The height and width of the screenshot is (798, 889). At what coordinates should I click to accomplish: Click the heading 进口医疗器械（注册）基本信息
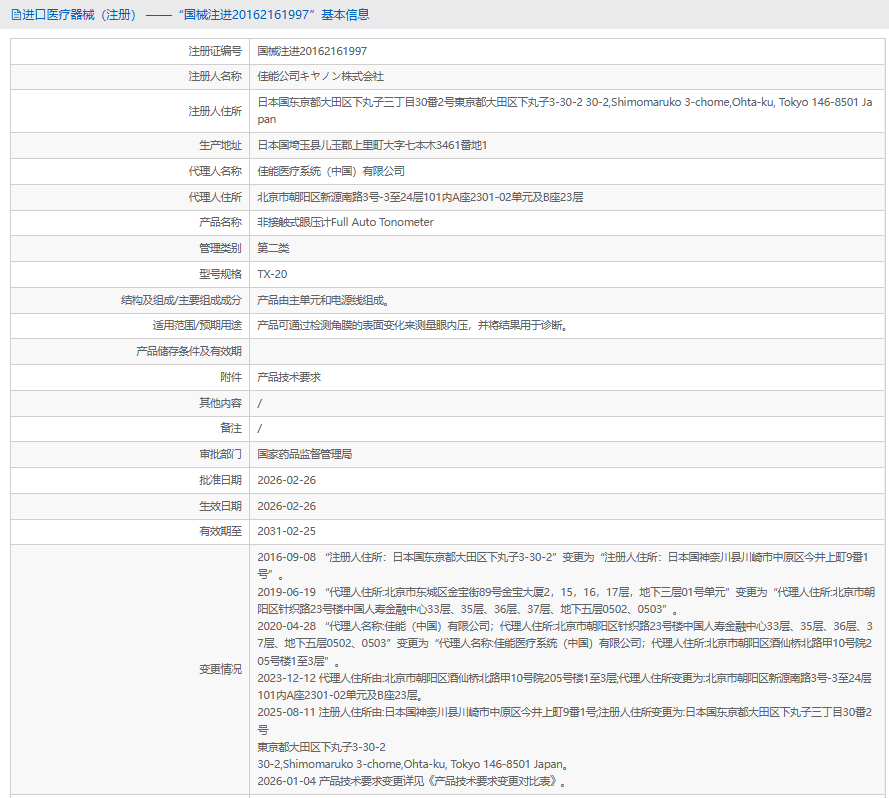(196, 15)
